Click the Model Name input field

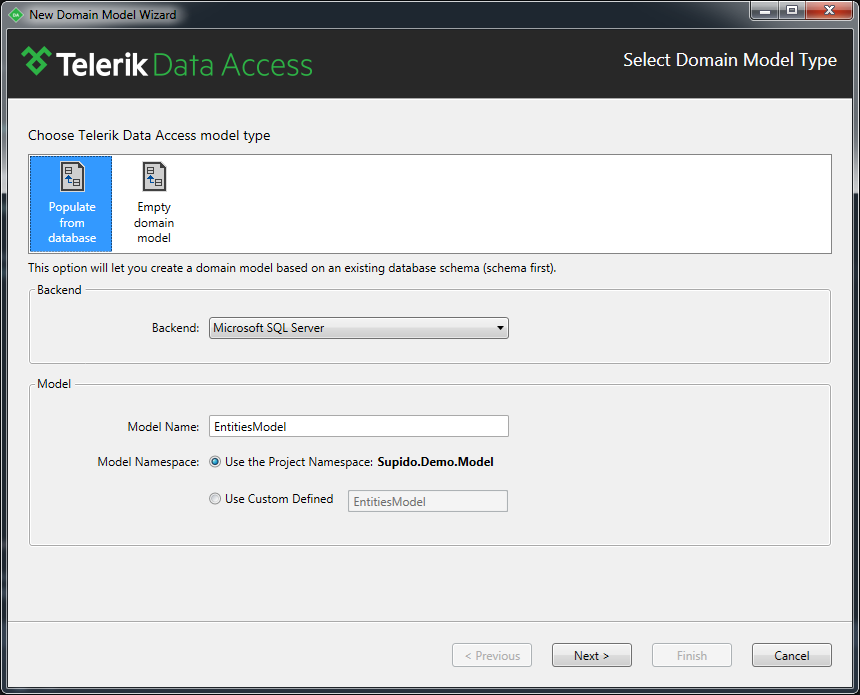pyautogui.click(x=359, y=426)
